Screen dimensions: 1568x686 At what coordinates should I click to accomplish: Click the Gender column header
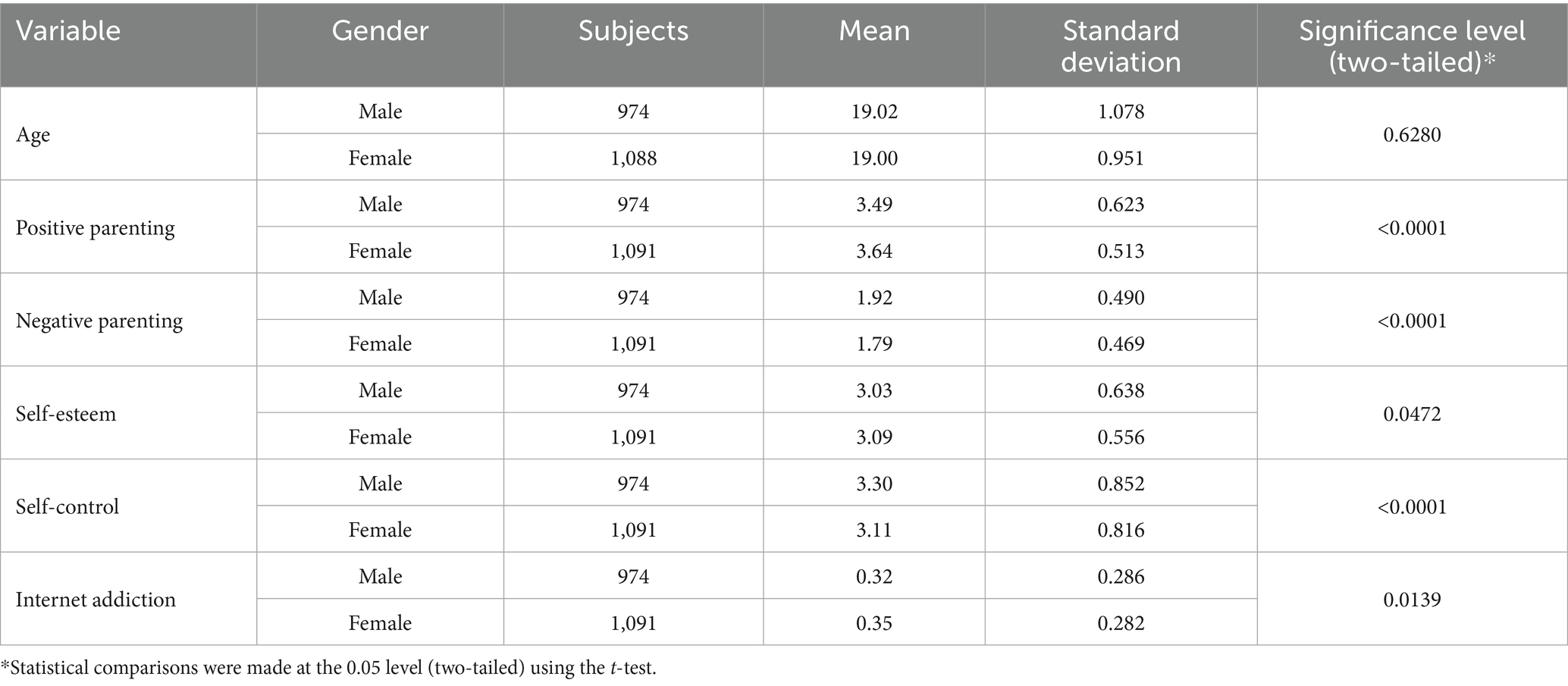[380, 31]
